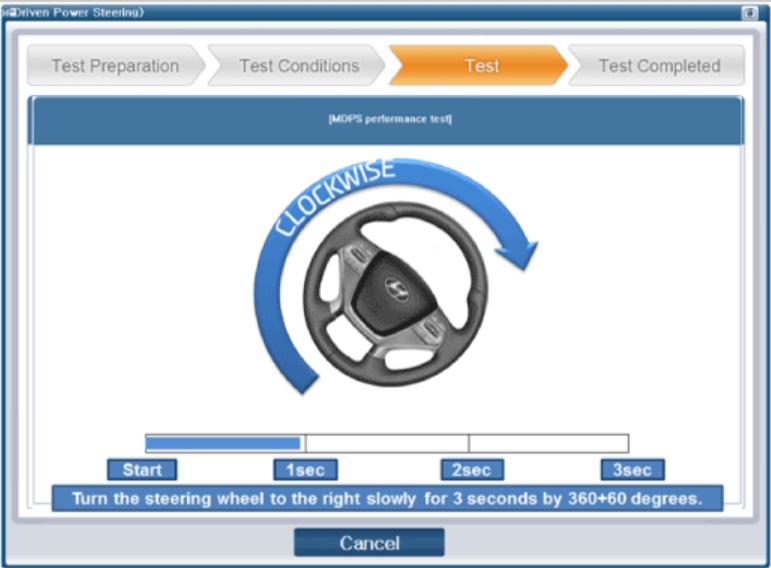The height and width of the screenshot is (568, 771).
Task: Select the highlighted Test step tab
Action: [x=479, y=65]
